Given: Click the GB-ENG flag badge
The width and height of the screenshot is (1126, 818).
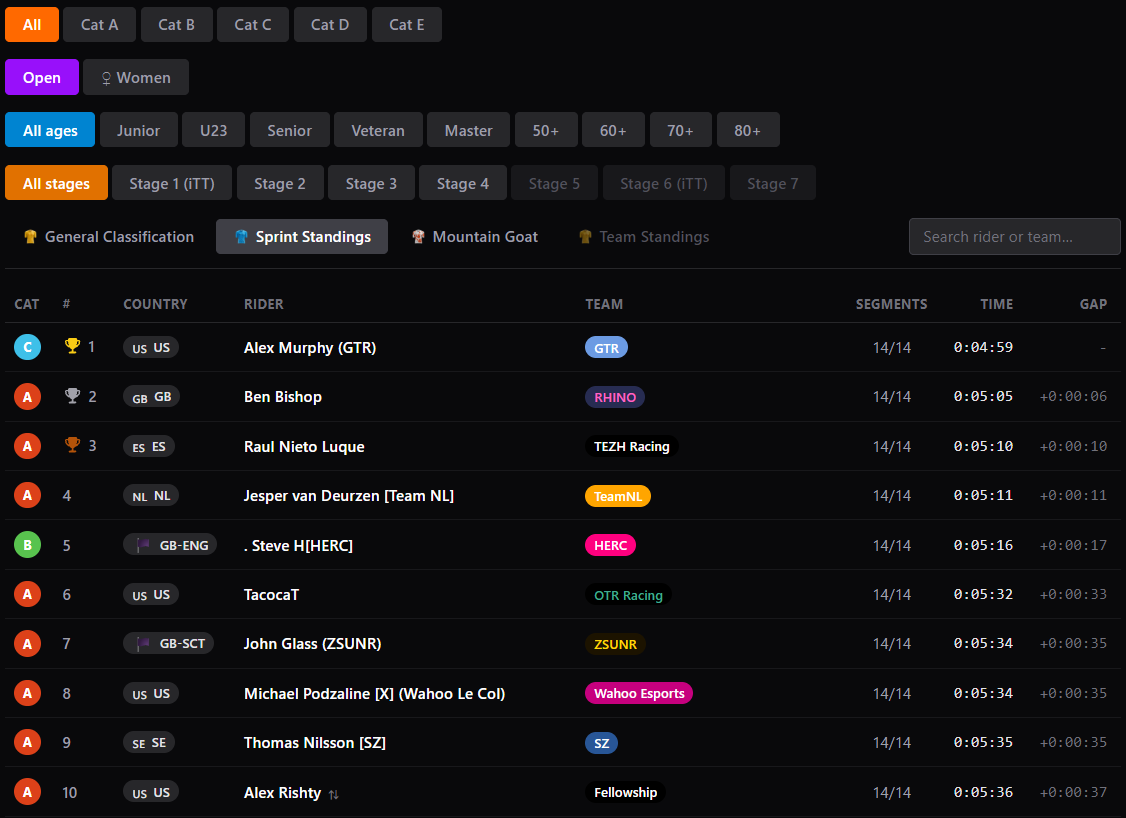Looking at the screenshot, I should point(170,545).
